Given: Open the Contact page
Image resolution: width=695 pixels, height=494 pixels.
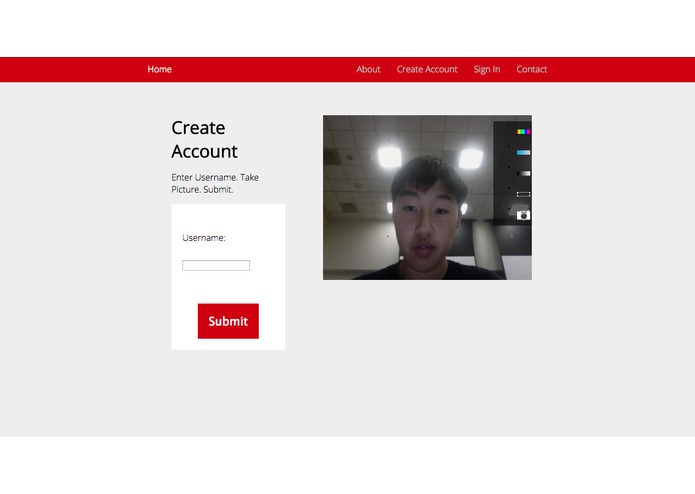Looking at the screenshot, I should click(531, 69).
